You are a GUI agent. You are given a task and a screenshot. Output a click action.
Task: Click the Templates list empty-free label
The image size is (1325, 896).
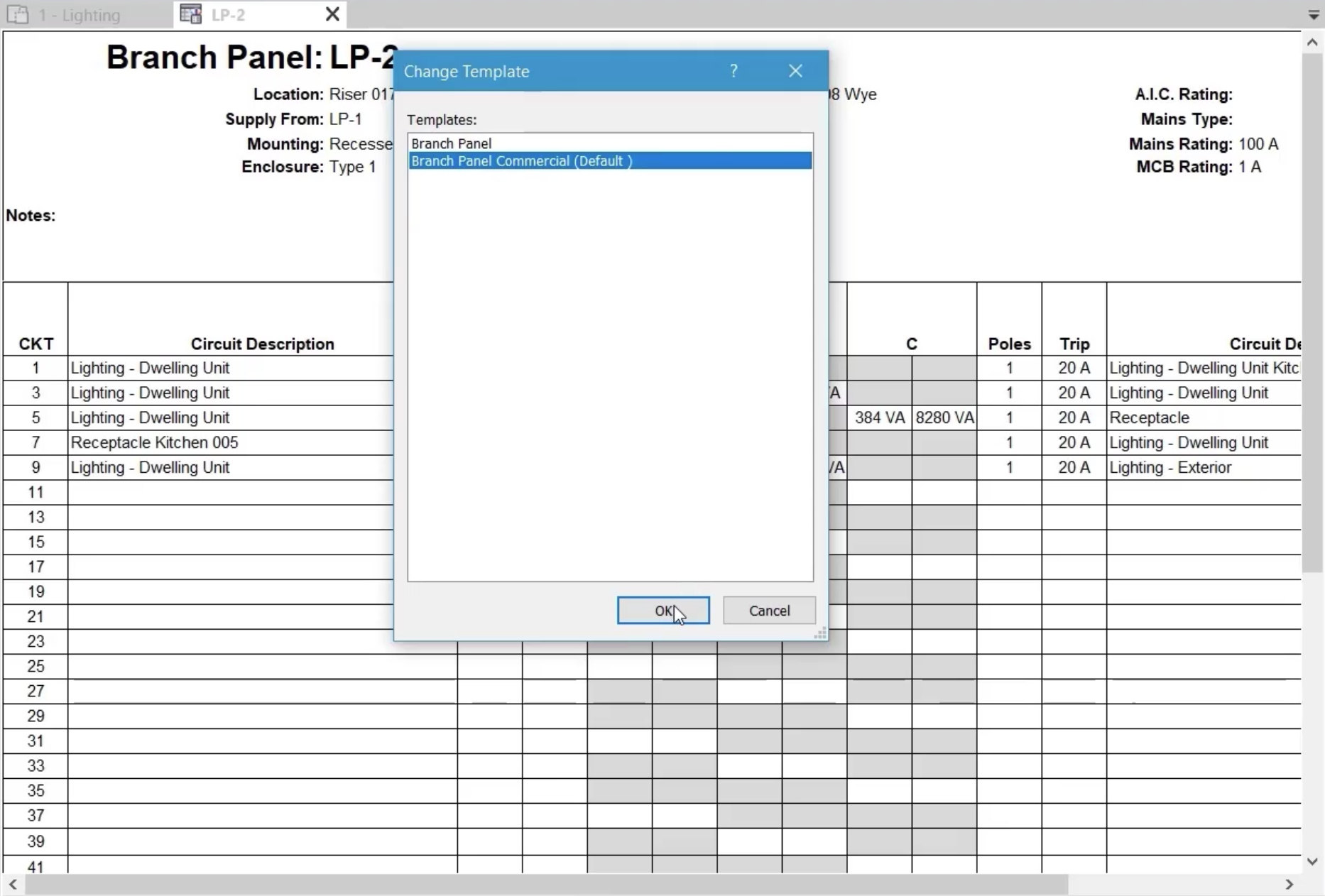[x=441, y=119]
